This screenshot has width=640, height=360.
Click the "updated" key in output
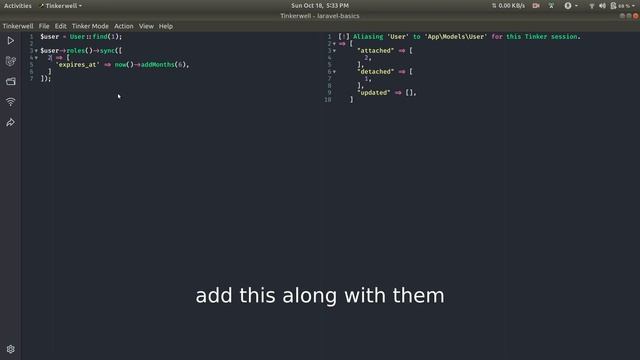373,93
